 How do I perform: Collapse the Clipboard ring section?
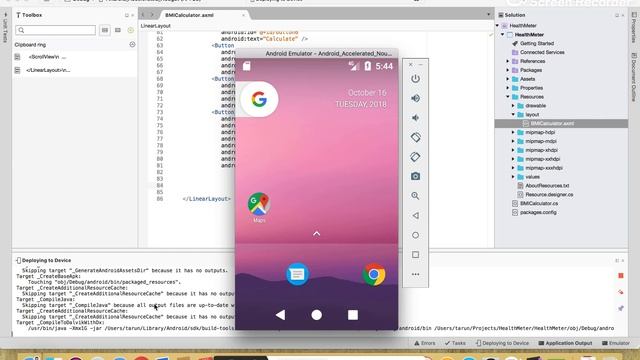(132, 44)
